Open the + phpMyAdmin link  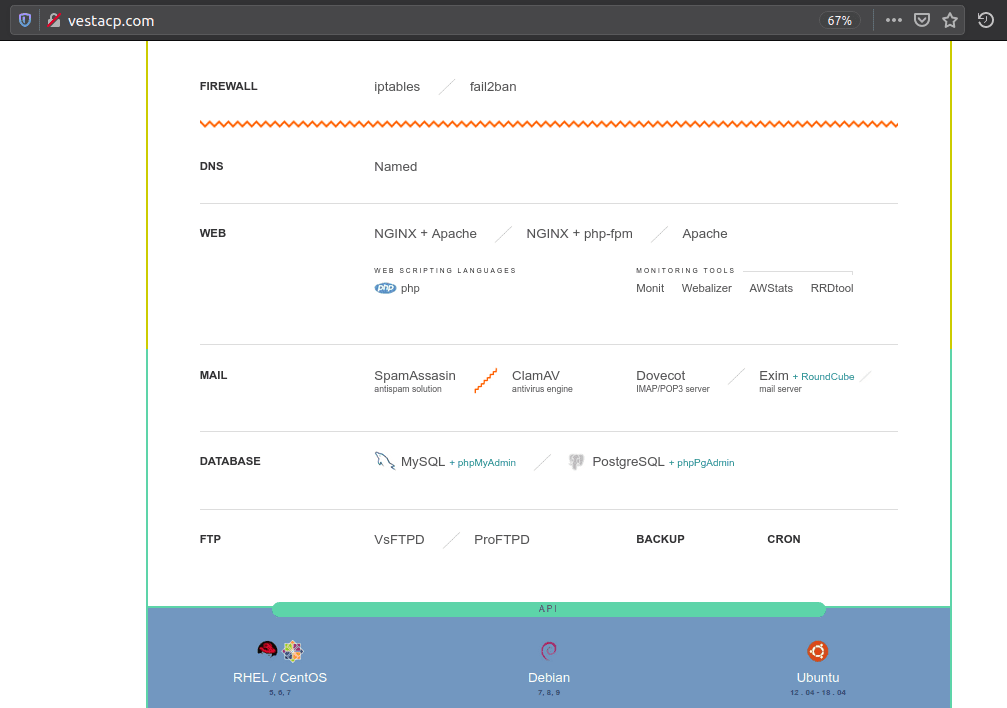tap(482, 463)
